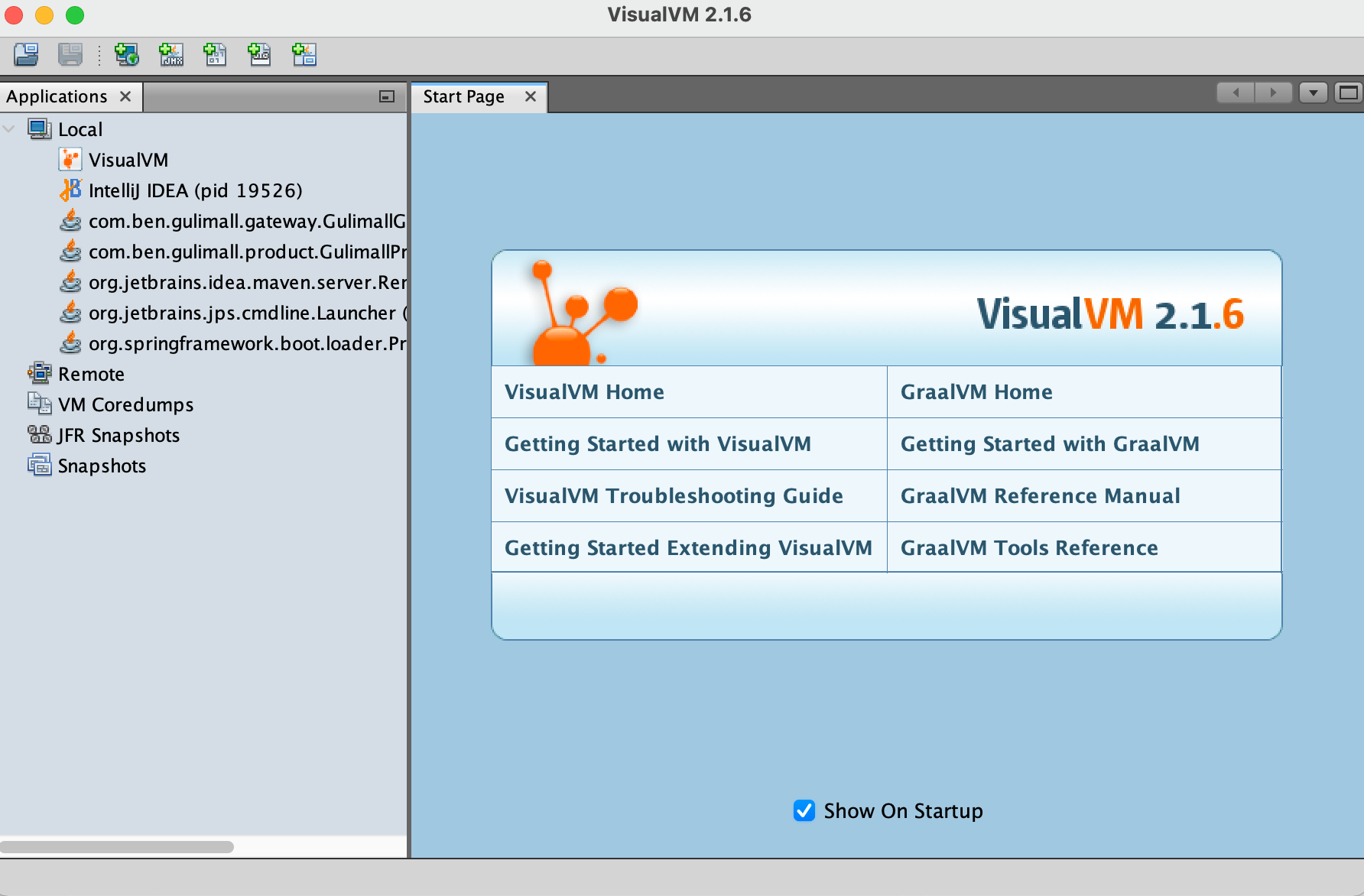
Task: Open the opened documents list dropdown
Action: tap(1314, 93)
